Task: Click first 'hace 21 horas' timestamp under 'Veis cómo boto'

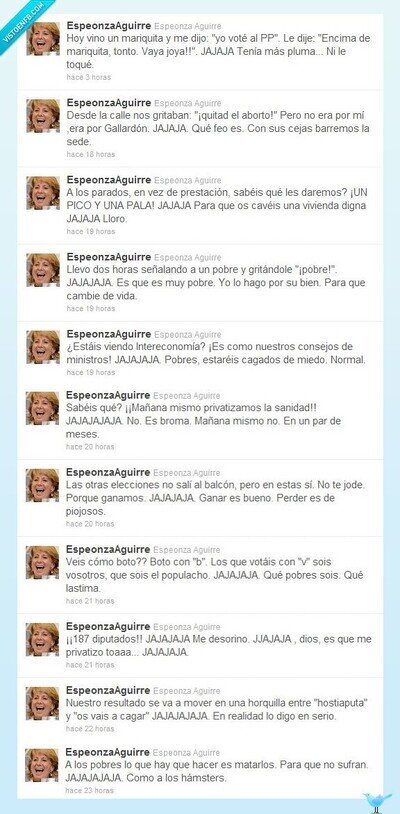Action: click(x=90, y=601)
